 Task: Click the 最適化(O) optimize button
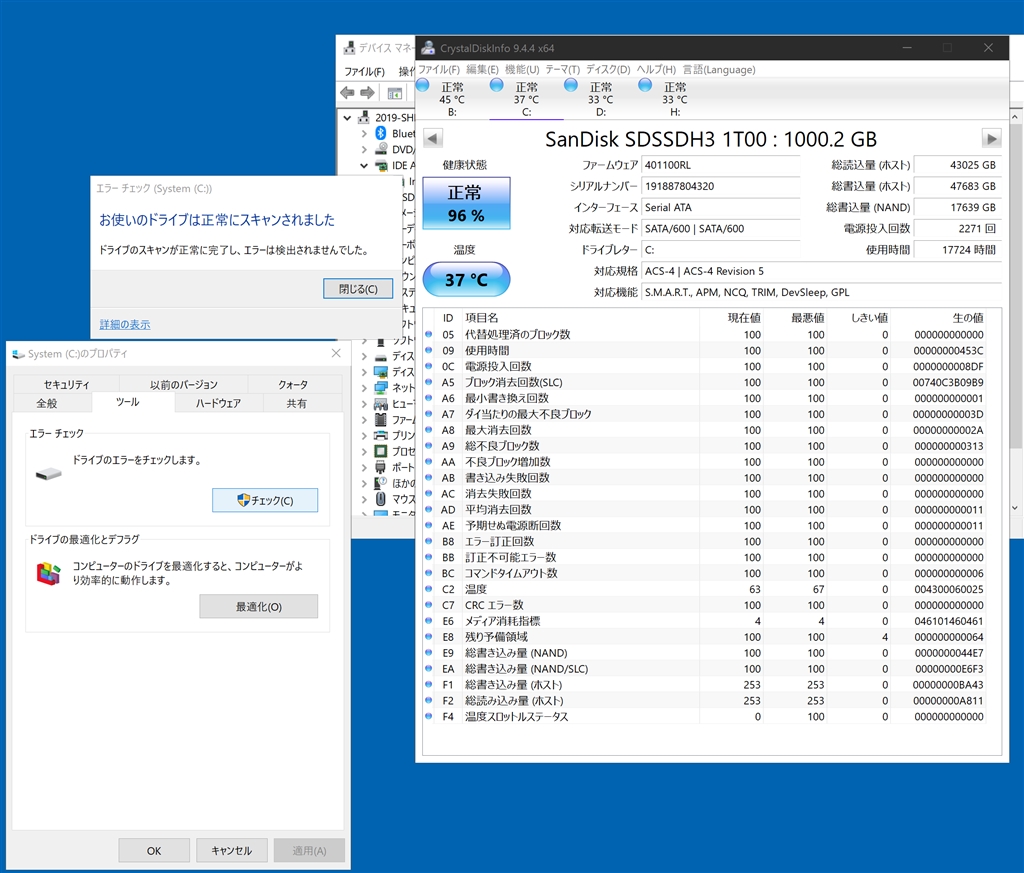(x=258, y=606)
